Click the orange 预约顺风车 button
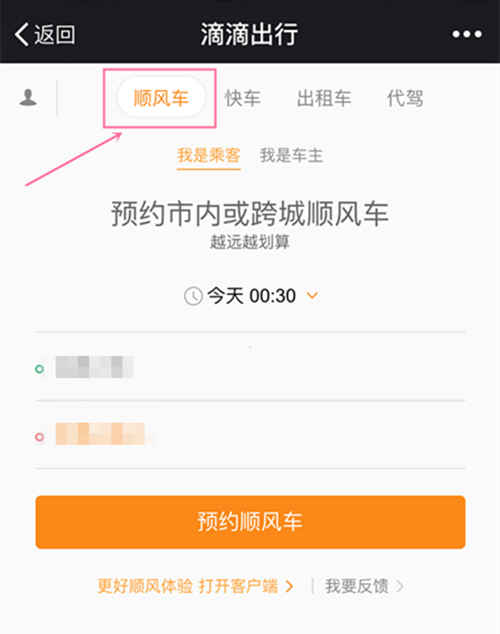500x634 pixels. tap(250, 522)
